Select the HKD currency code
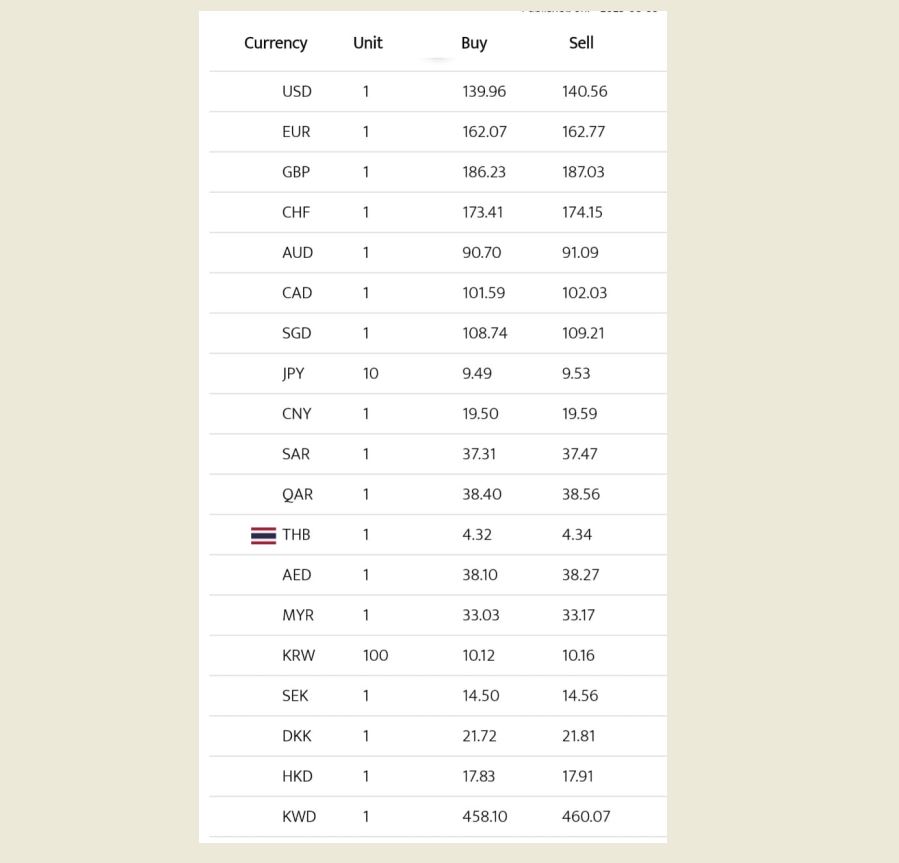 pyautogui.click(x=297, y=776)
